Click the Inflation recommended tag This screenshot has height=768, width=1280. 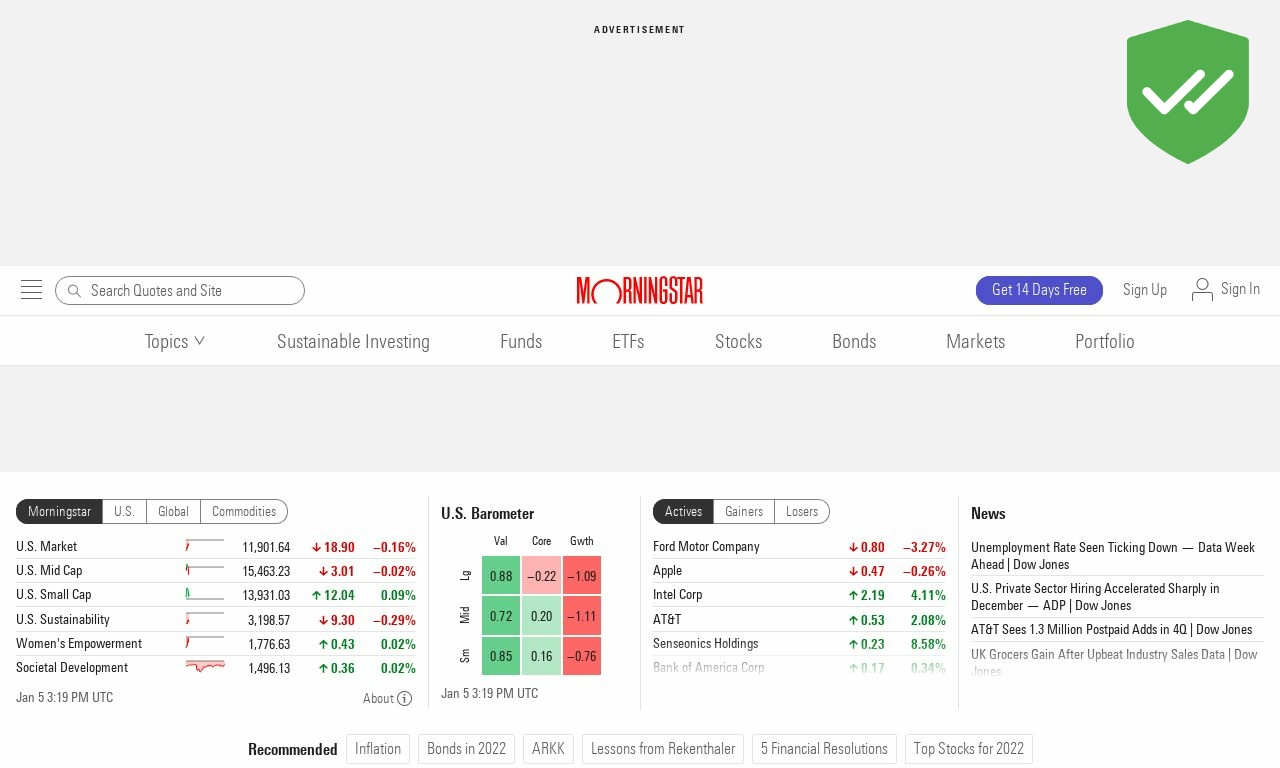[378, 749]
